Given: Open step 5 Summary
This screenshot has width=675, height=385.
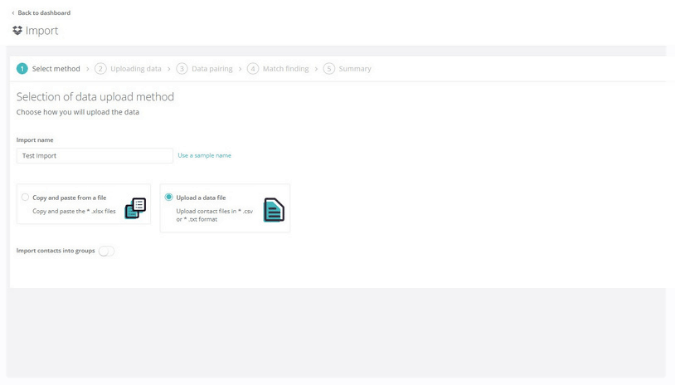Looking at the screenshot, I should tap(347, 68).
